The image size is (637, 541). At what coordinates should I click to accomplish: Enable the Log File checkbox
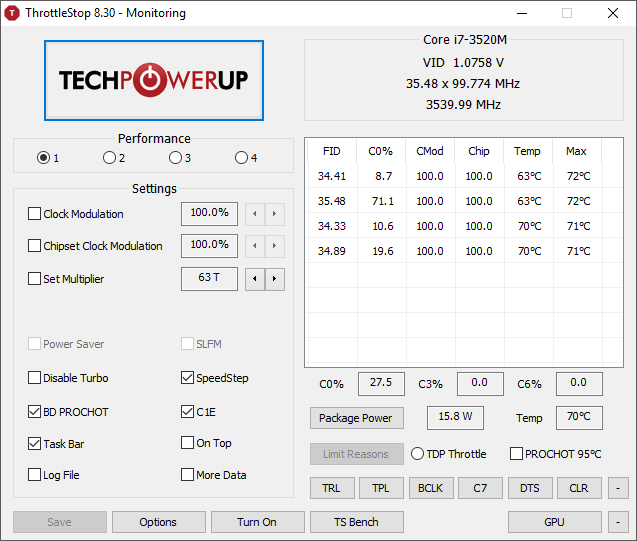click(x=35, y=475)
